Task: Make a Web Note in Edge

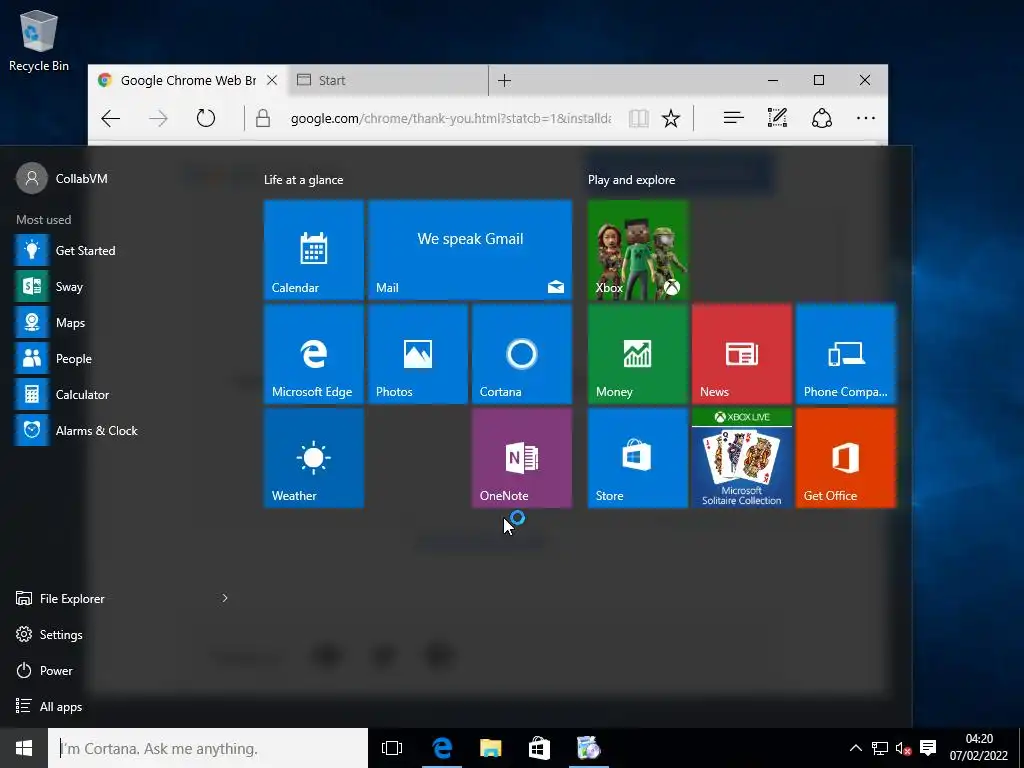Action: click(777, 118)
